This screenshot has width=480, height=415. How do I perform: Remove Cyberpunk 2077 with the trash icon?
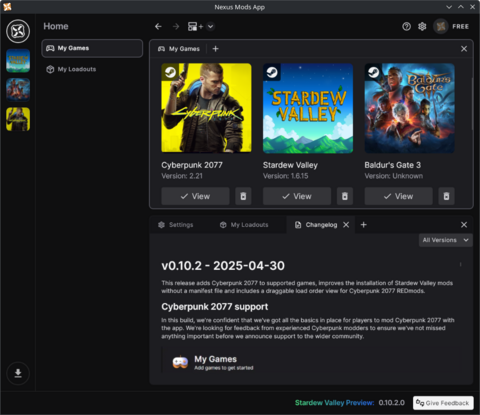(243, 196)
